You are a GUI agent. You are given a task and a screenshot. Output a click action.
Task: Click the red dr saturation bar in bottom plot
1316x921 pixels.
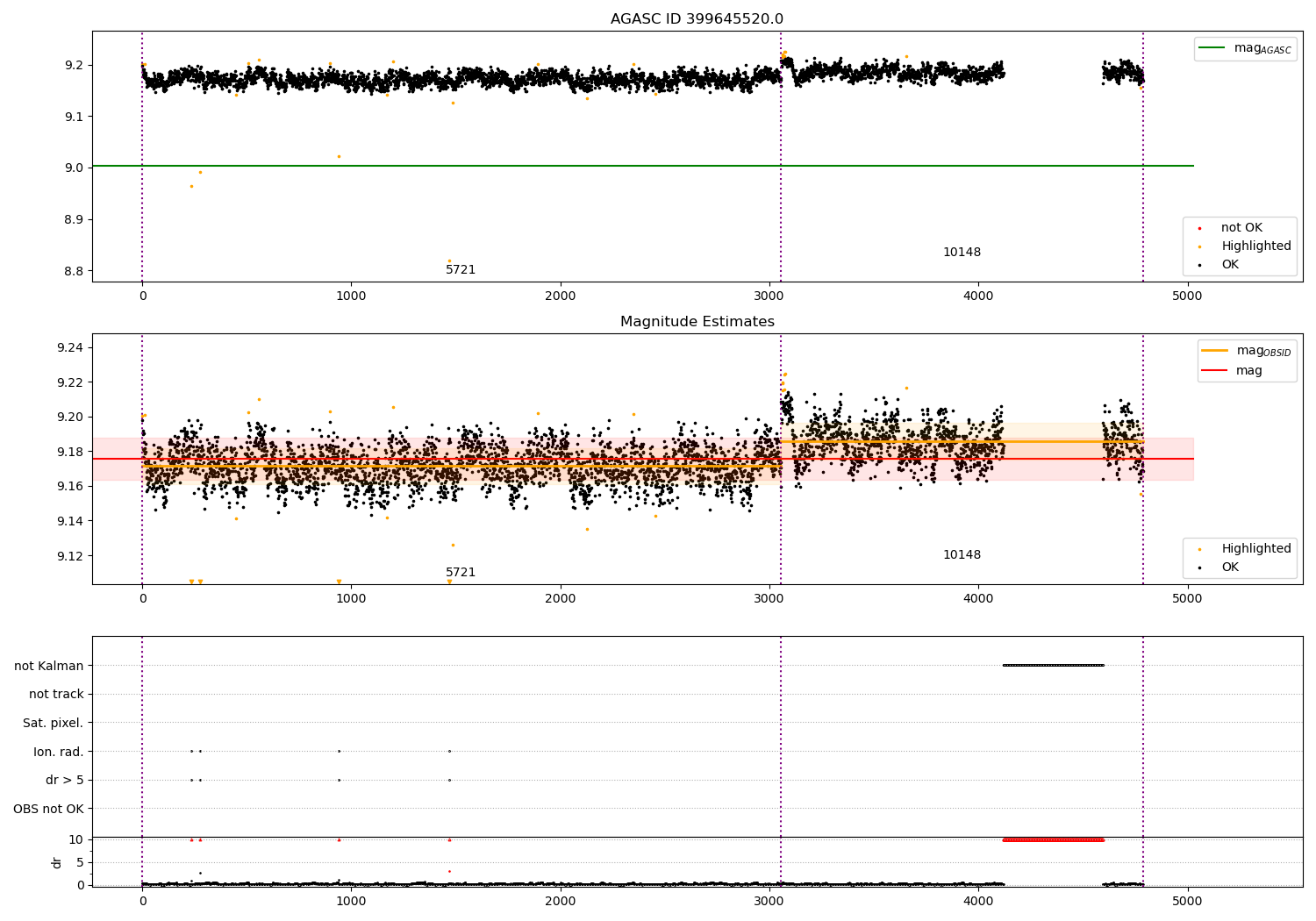pyautogui.click(x=1053, y=840)
